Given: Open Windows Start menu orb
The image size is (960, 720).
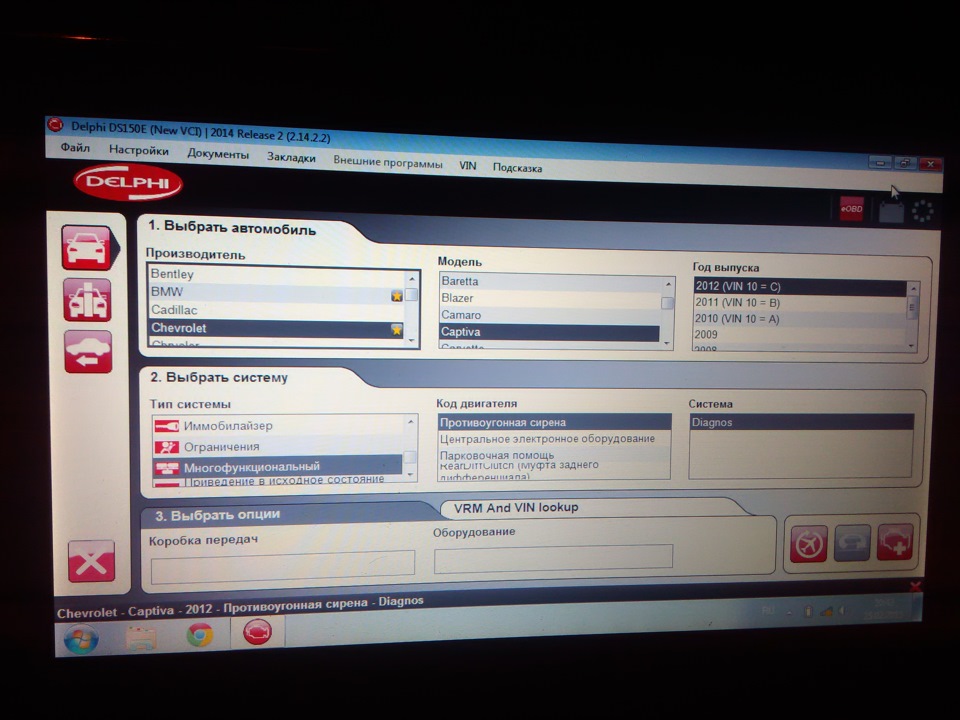Looking at the screenshot, I should tap(81, 639).
